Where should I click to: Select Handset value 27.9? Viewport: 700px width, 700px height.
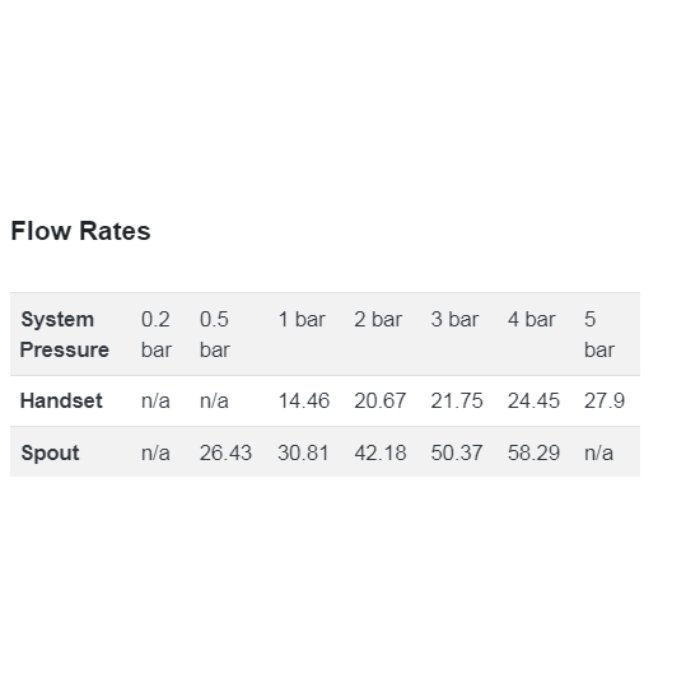[604, 400]
